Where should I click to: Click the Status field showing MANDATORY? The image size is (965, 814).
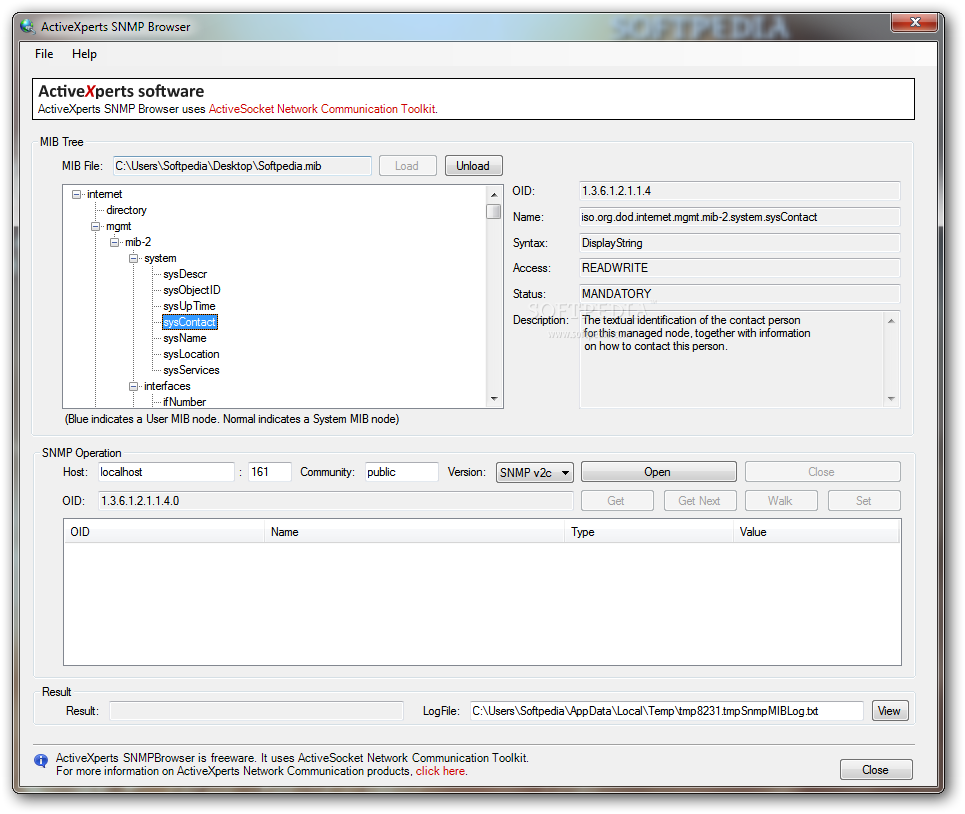coord(739,294)
